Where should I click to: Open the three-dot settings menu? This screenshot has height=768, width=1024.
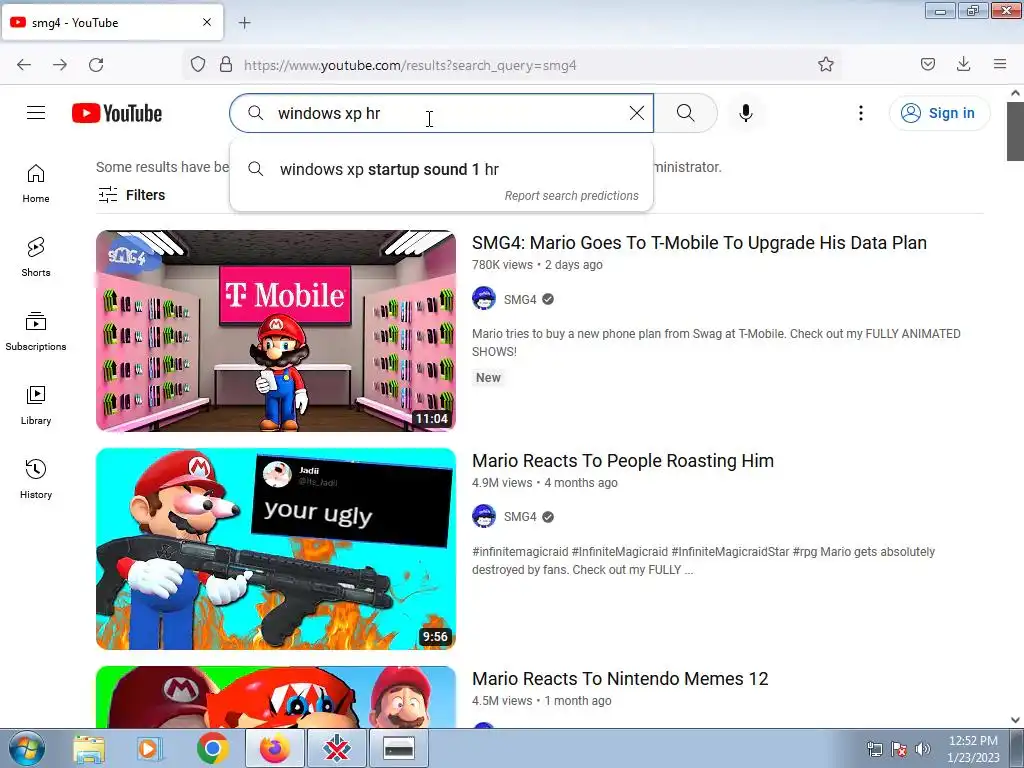[861, 113]
